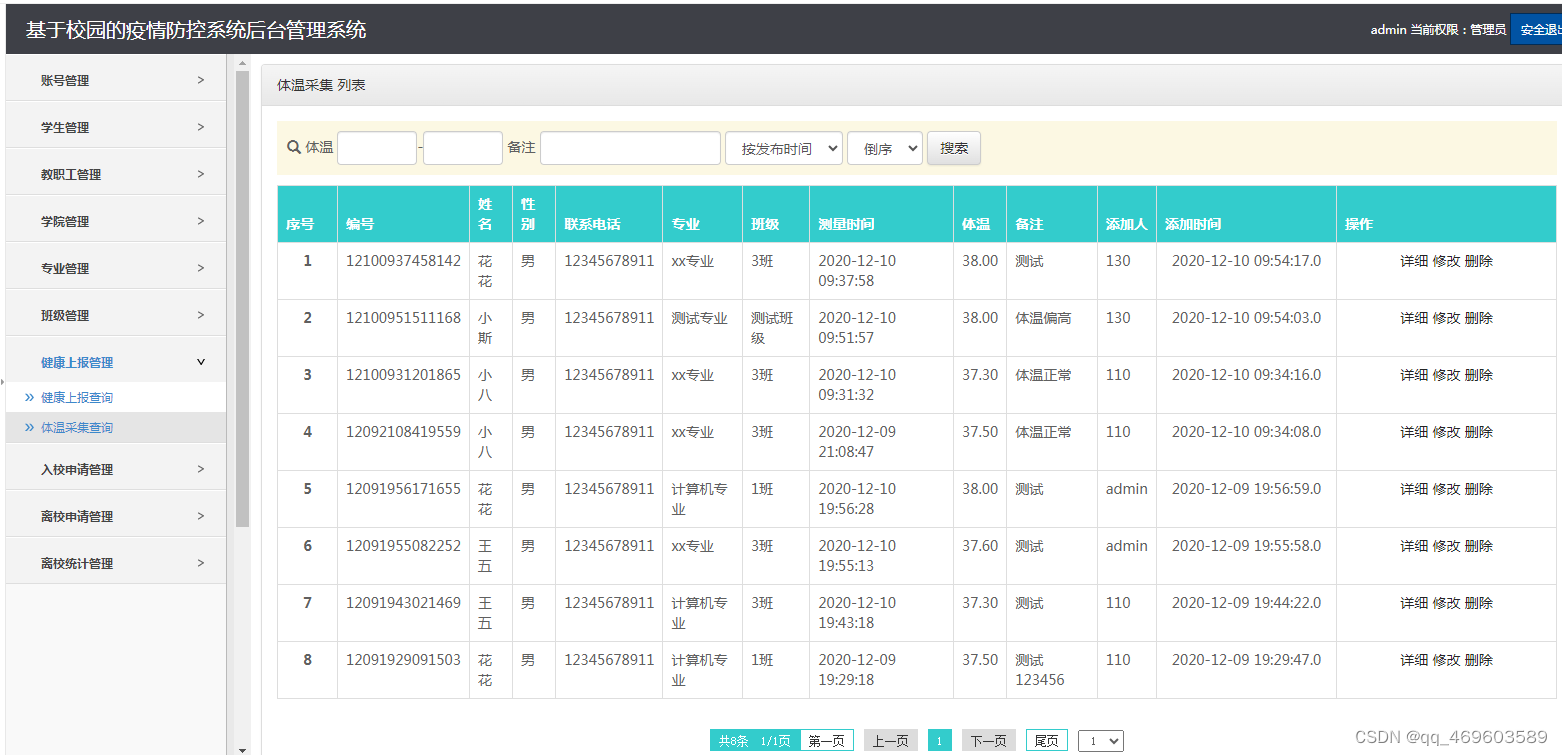Open 详细 for record 12091943021469
The width and height of the screenshot is (1562, 755).
point(1414,603)
